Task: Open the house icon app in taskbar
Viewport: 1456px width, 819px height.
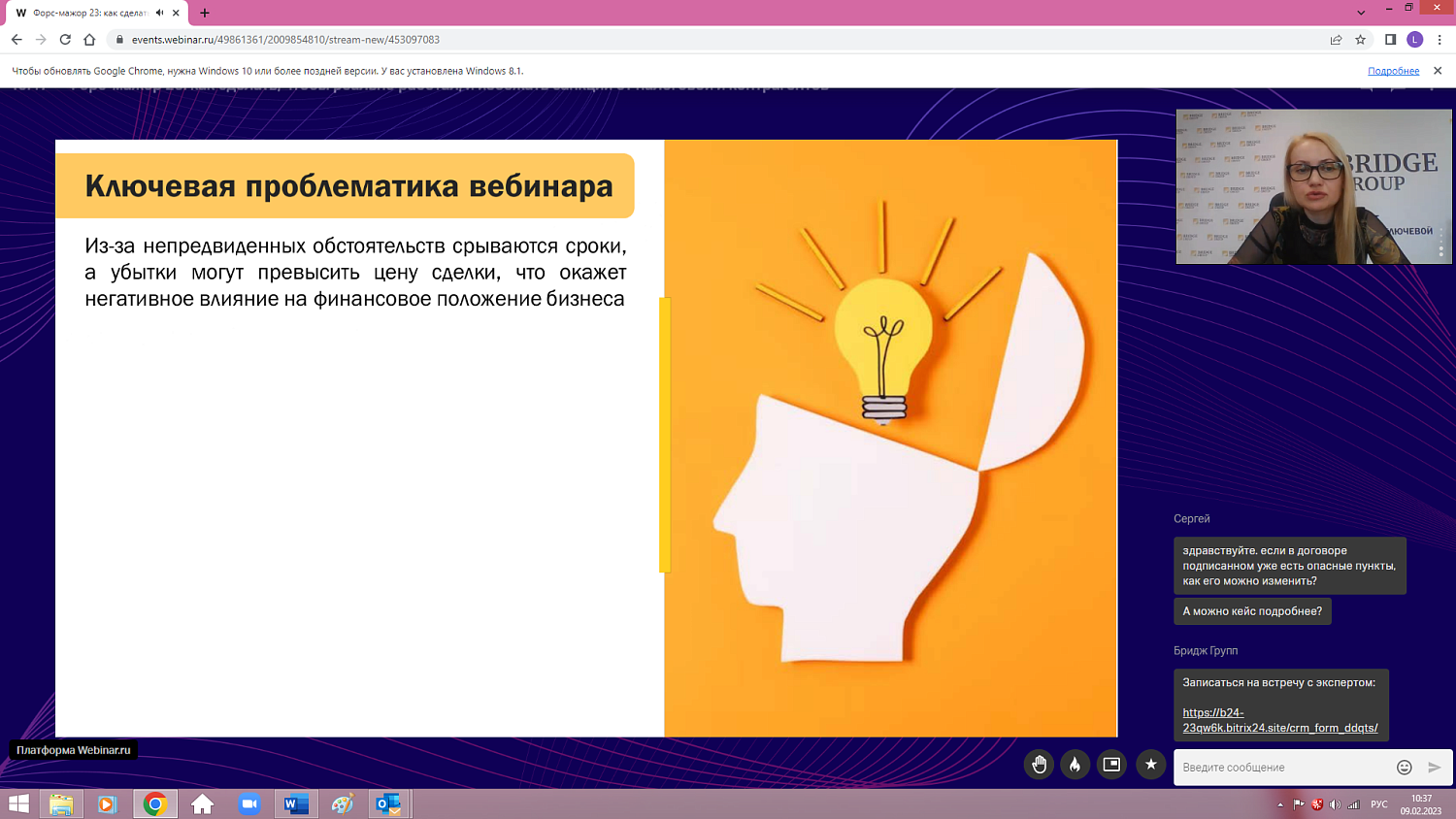Action: (x=202, y=803)
